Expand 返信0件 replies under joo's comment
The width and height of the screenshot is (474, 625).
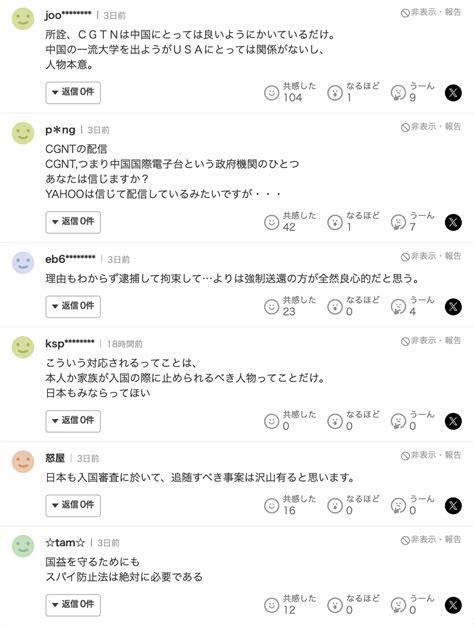click(x=73, y=92)
